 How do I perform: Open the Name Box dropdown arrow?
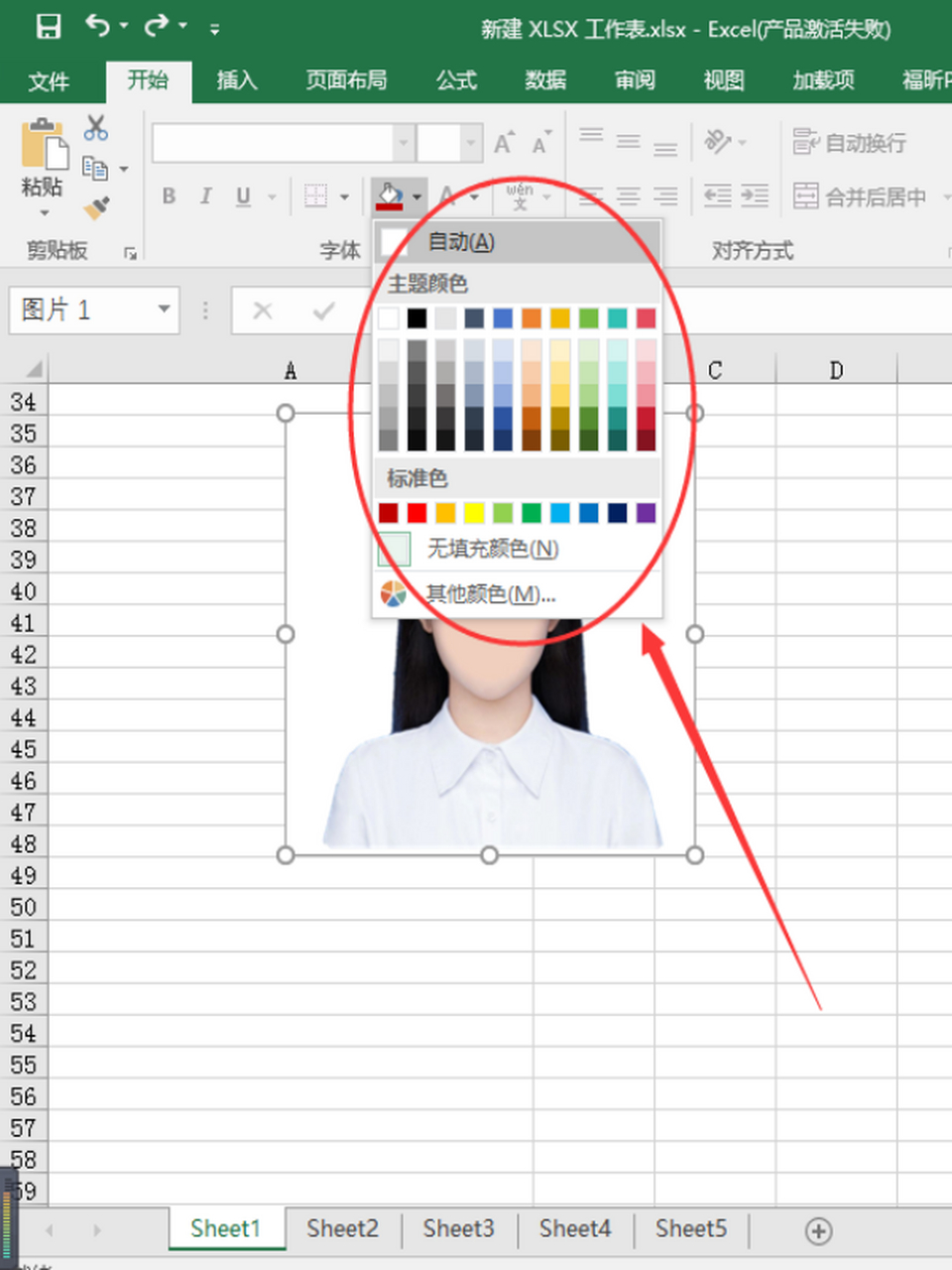[164, 310]
